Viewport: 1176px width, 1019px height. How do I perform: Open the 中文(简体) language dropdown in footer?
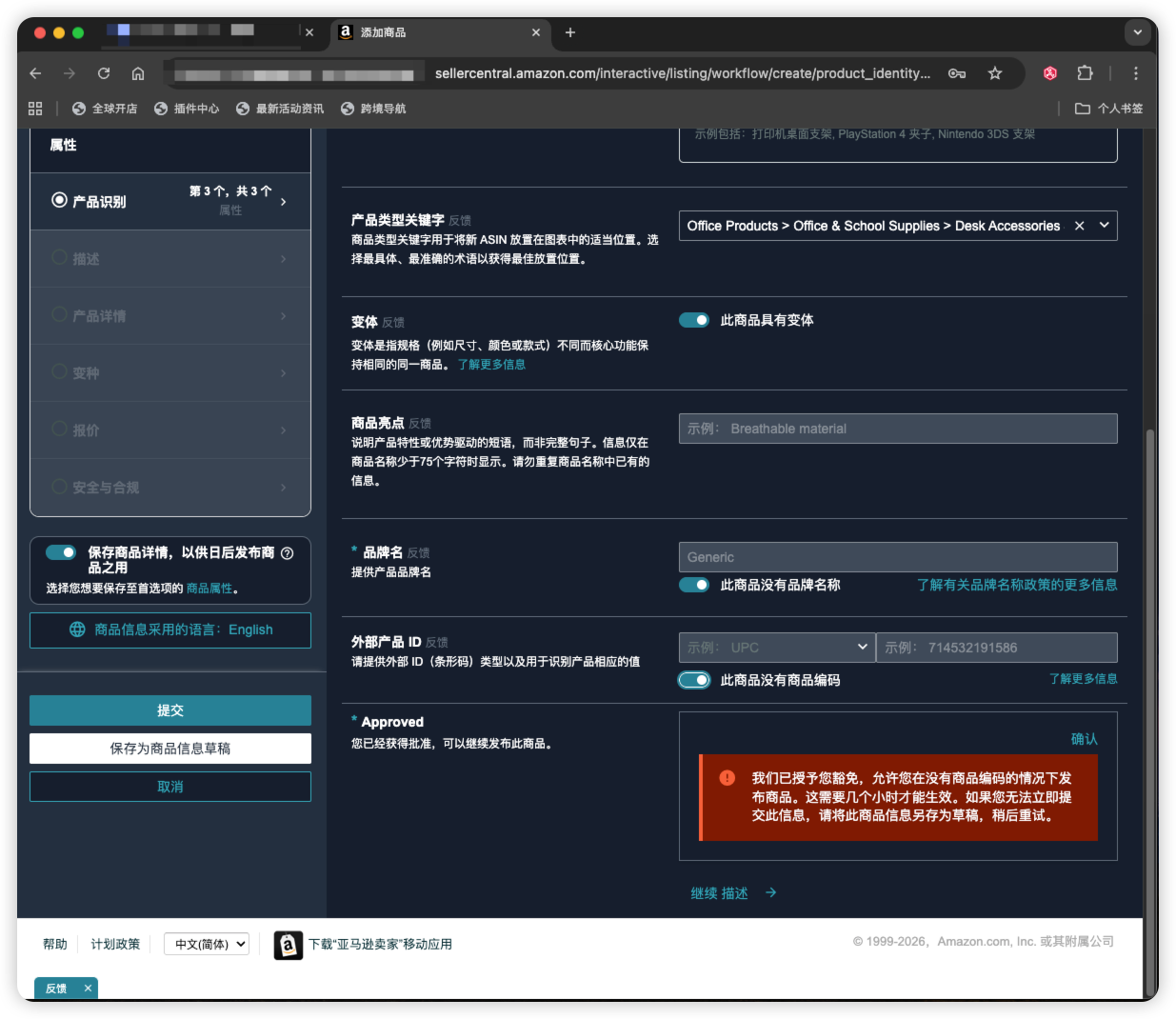coord(207,944)
